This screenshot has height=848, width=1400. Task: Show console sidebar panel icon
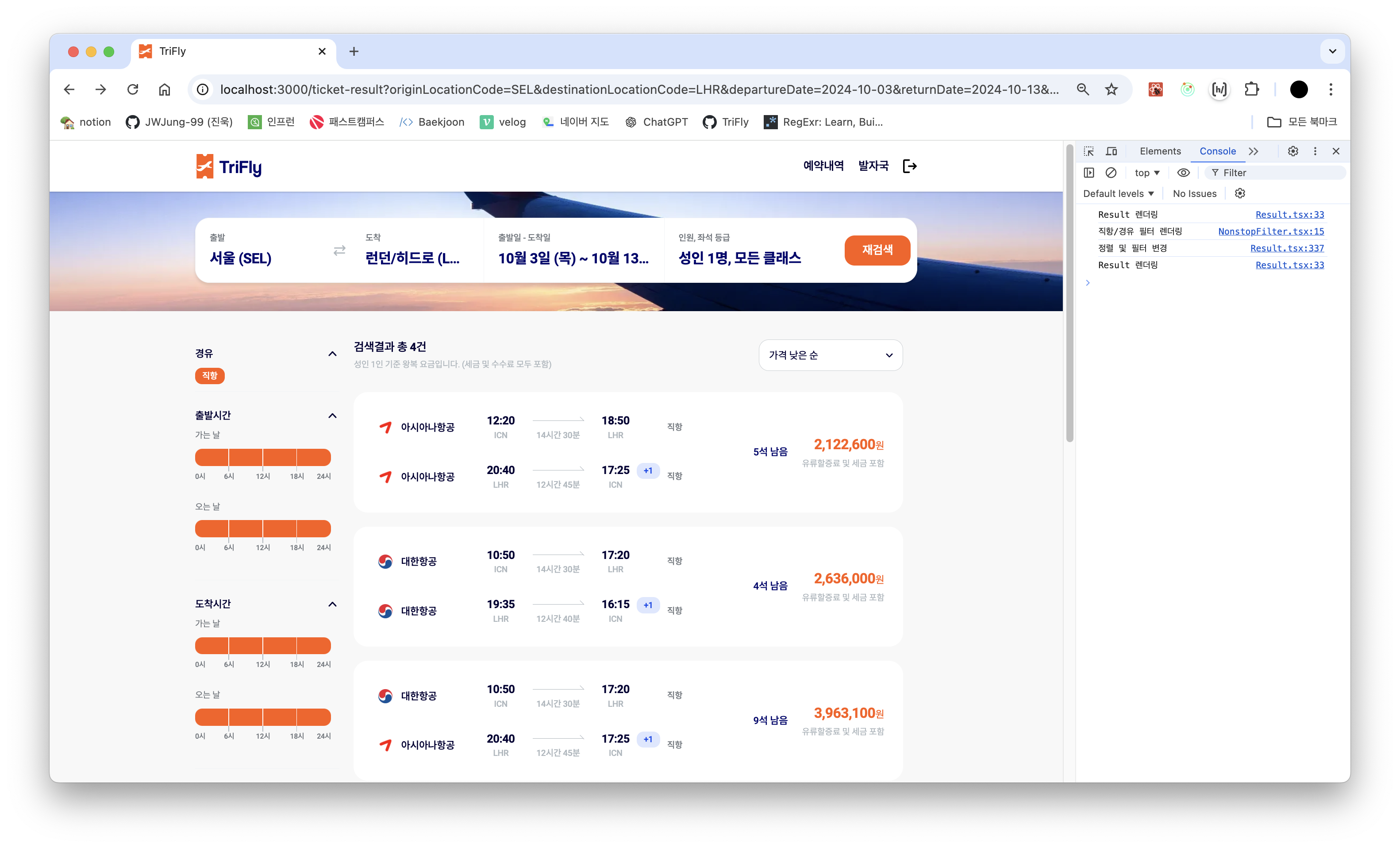pyautogui.click(x=1088, y=173)
